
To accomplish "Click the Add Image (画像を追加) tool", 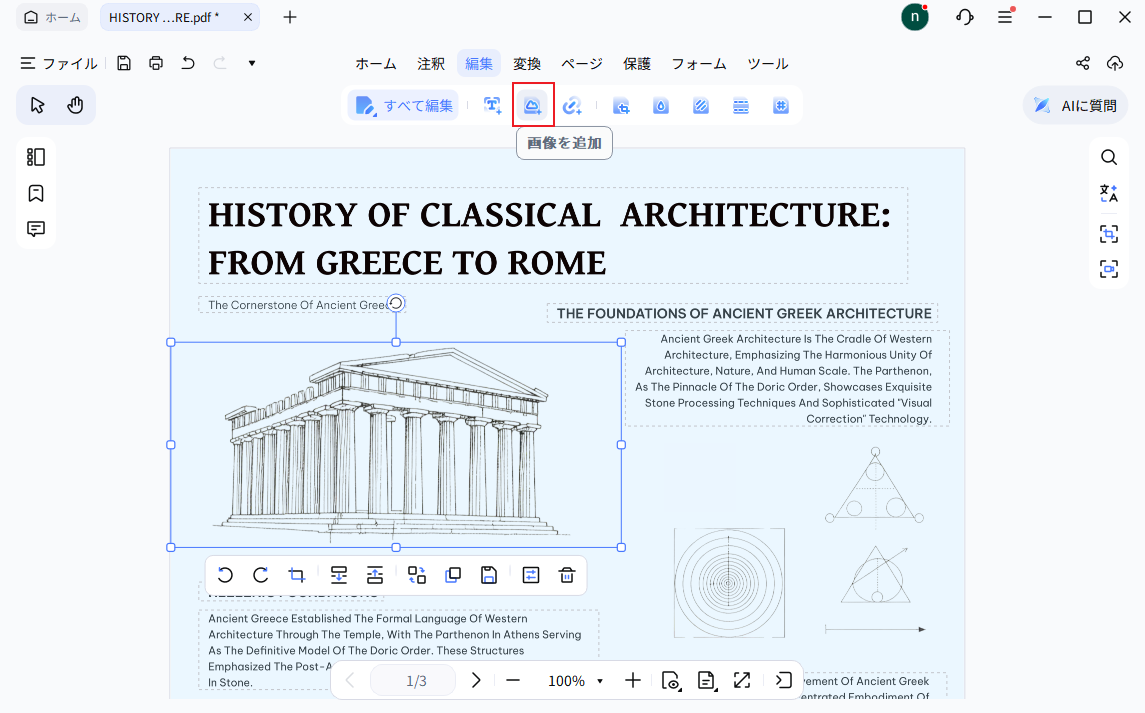I will click(532, 106).
